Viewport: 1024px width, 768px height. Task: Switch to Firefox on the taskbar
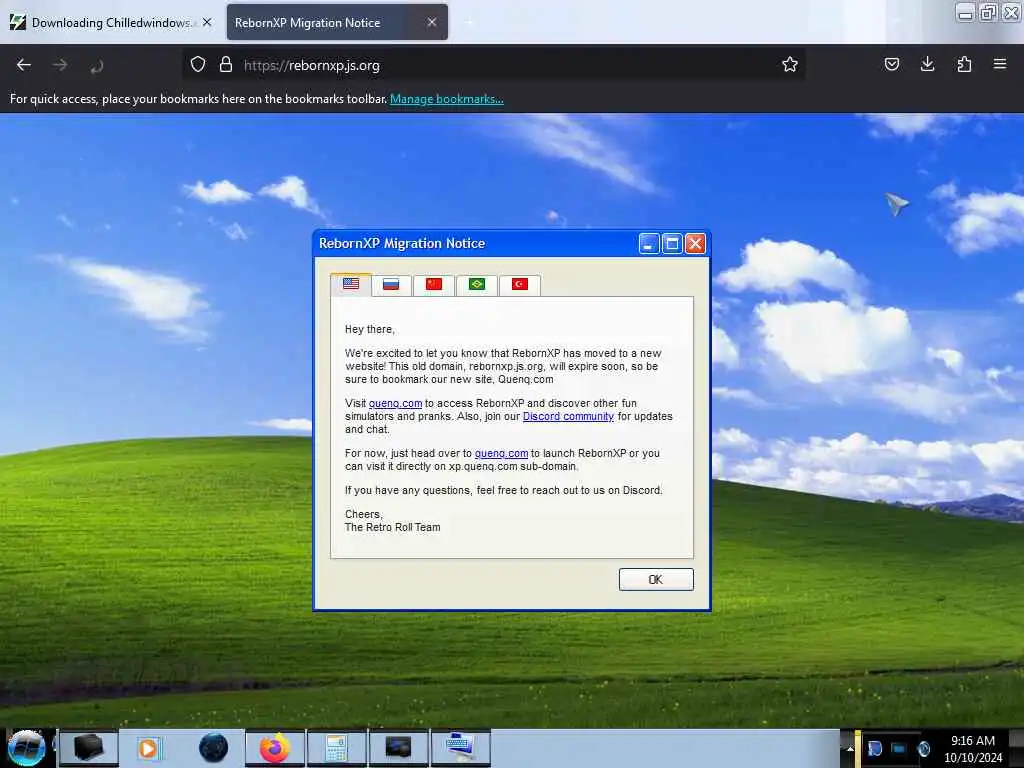point(274,748)
